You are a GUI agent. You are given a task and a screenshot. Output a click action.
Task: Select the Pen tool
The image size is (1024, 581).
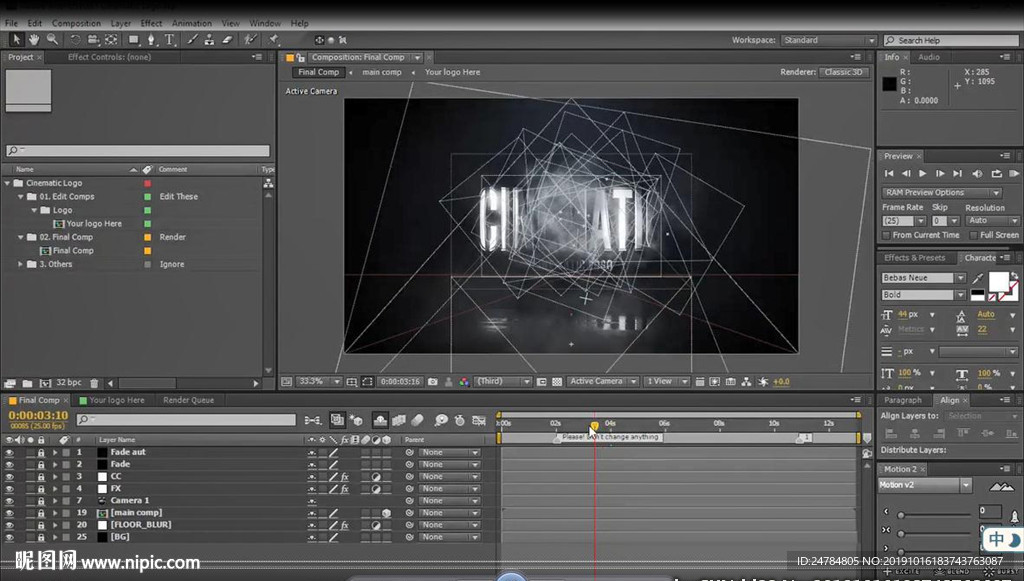(152, 40)
